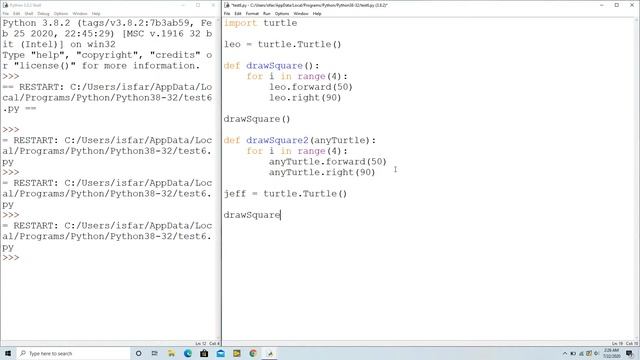
Task: Open Window menu in the editor window
Action: (x=301, y=13)
